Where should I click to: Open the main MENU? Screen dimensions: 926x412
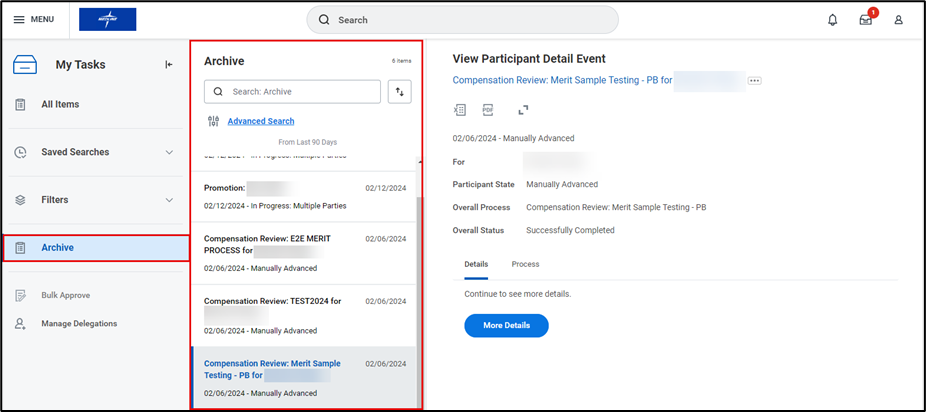pyautogui.click(x=34, y=20)
